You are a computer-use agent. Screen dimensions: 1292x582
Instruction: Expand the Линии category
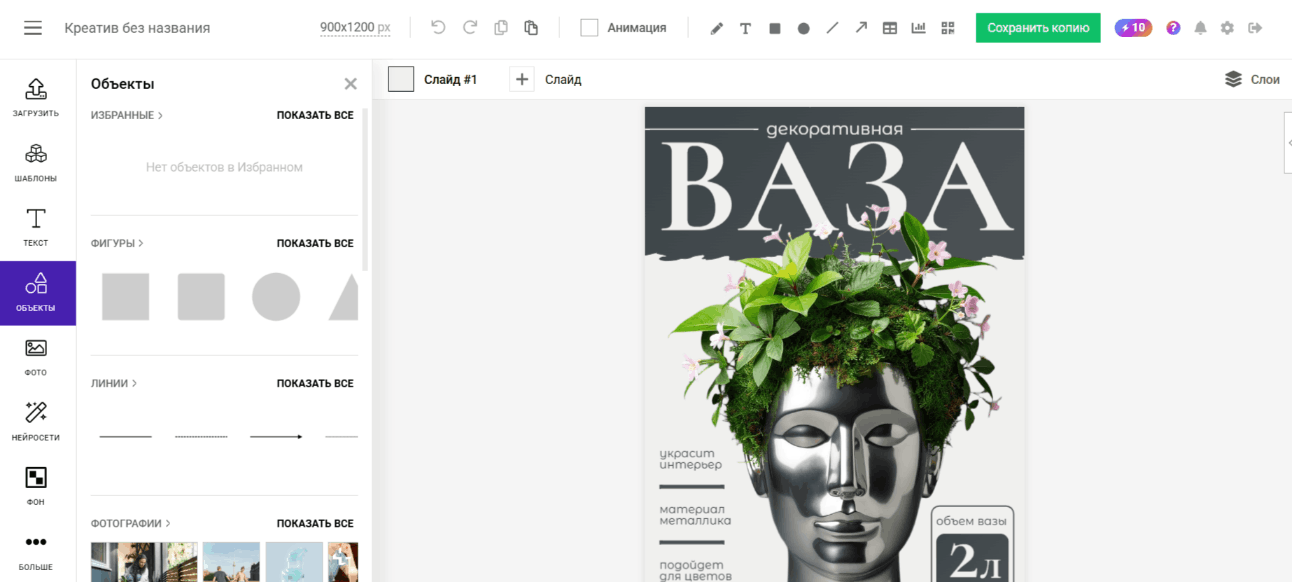pyautogui.click(x=114, y=383)
